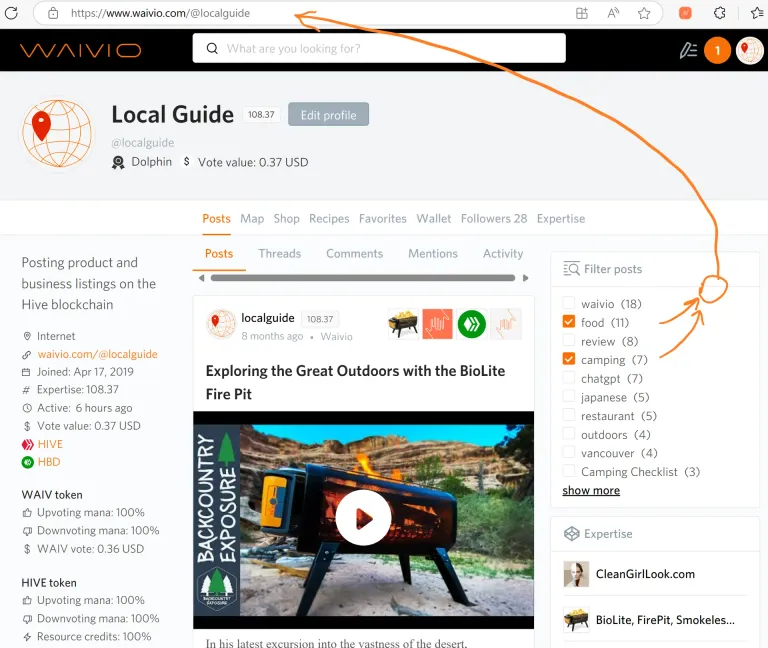Uncheck the camping (7) filter

(569, 359)
